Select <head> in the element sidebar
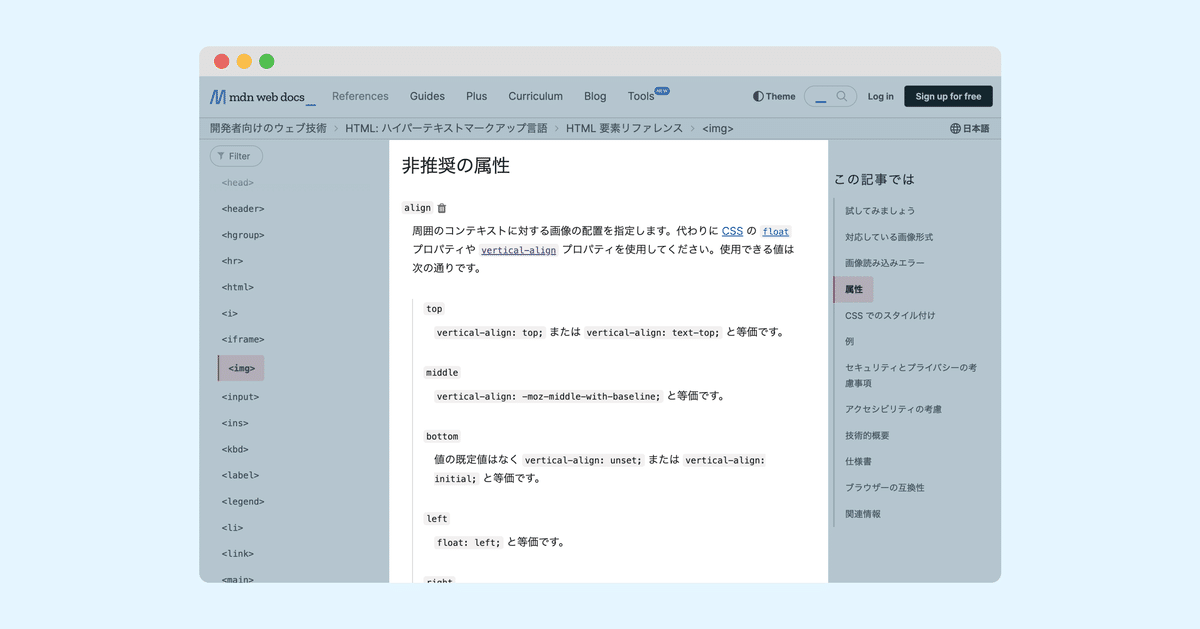Image resolution: width=1200 pixels, height=629 pixels. click(x=237, y=182)
